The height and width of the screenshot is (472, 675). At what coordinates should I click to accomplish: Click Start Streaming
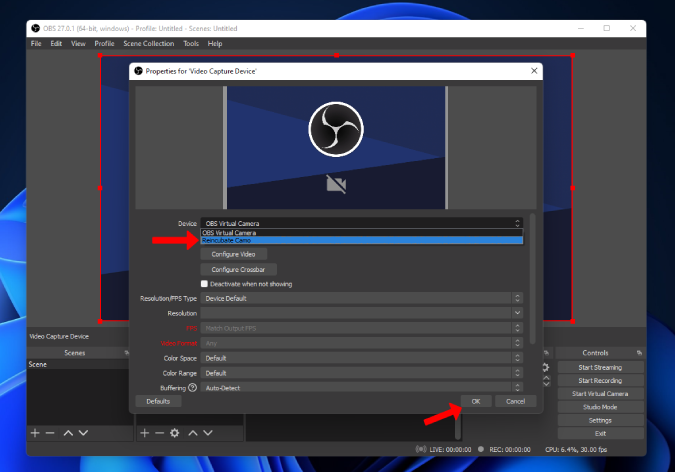(600, 367)
